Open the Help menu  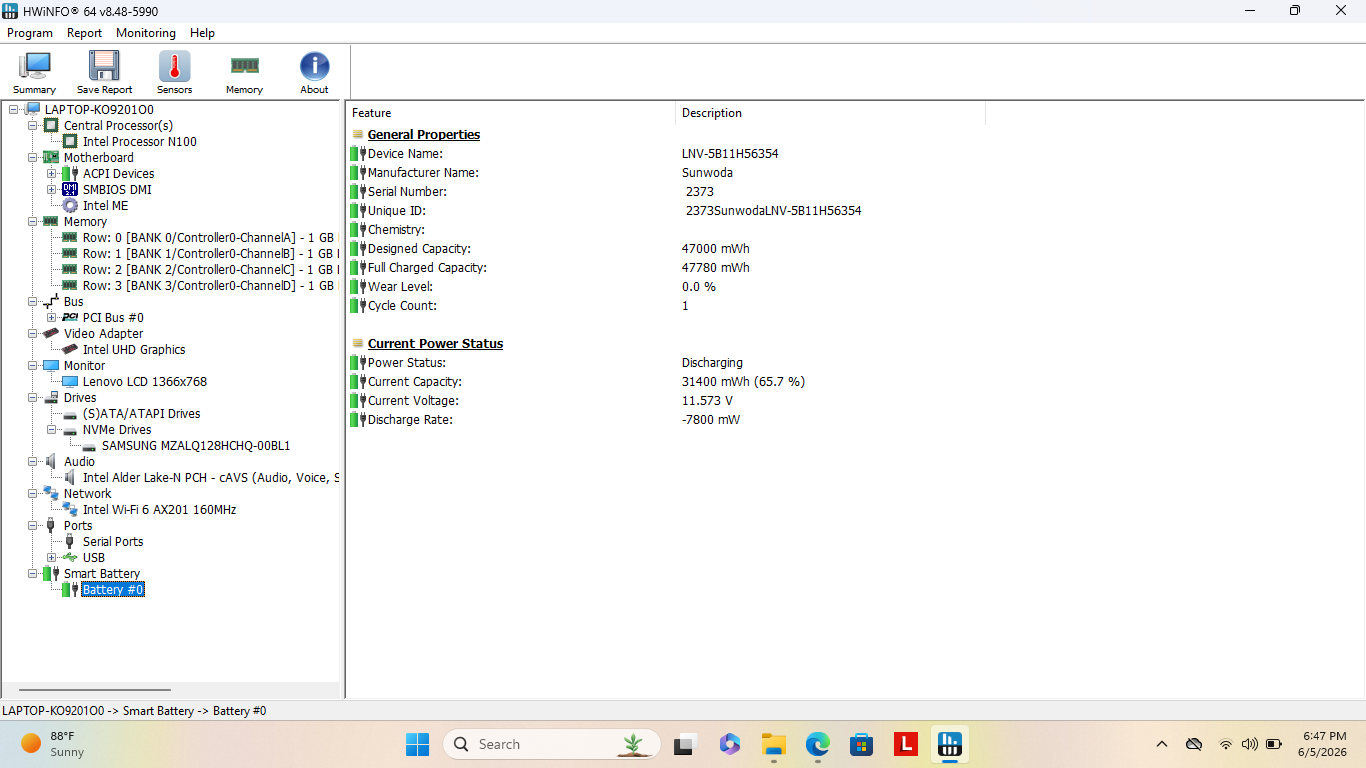coord(202,33)
